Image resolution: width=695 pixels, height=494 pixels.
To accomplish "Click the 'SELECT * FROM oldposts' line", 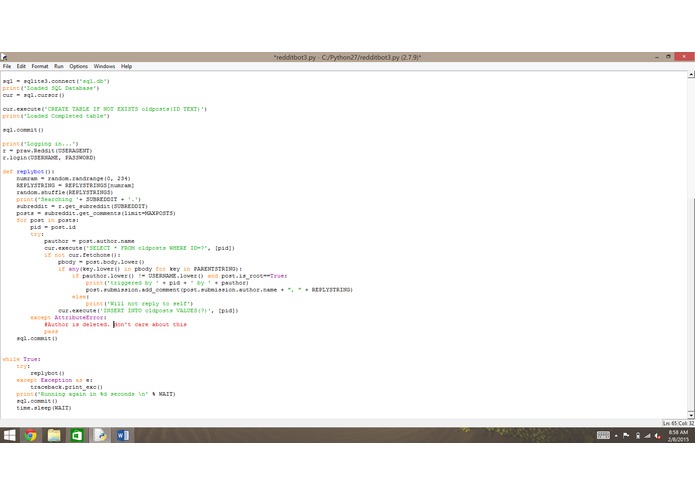I will [140, 248].
